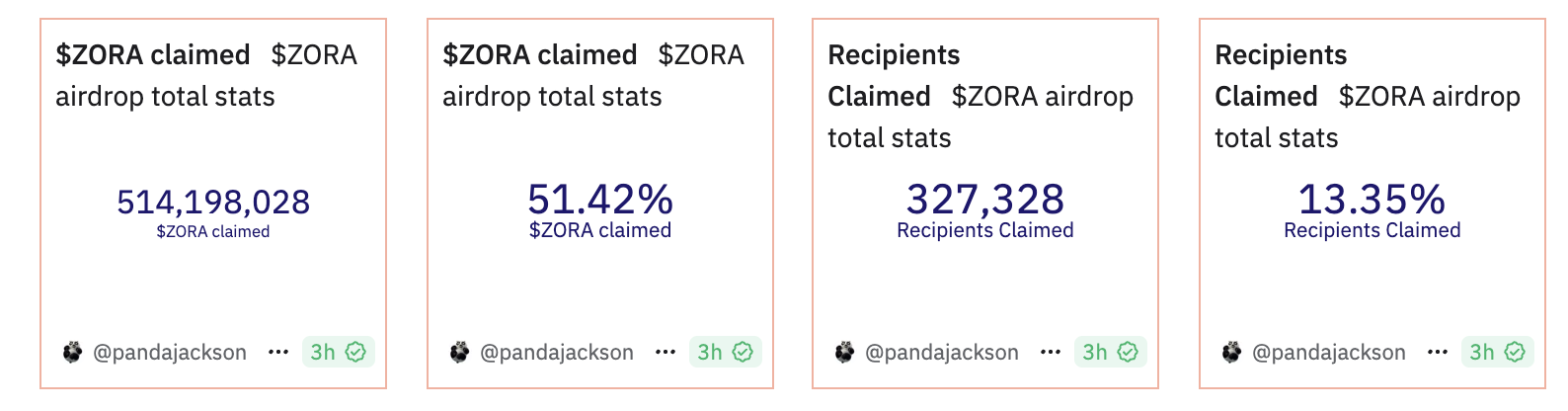Screen dimensions: 1568x411
Task: Expand the ellipsis options on the 327,328 card
Action: coord(1051,353)
